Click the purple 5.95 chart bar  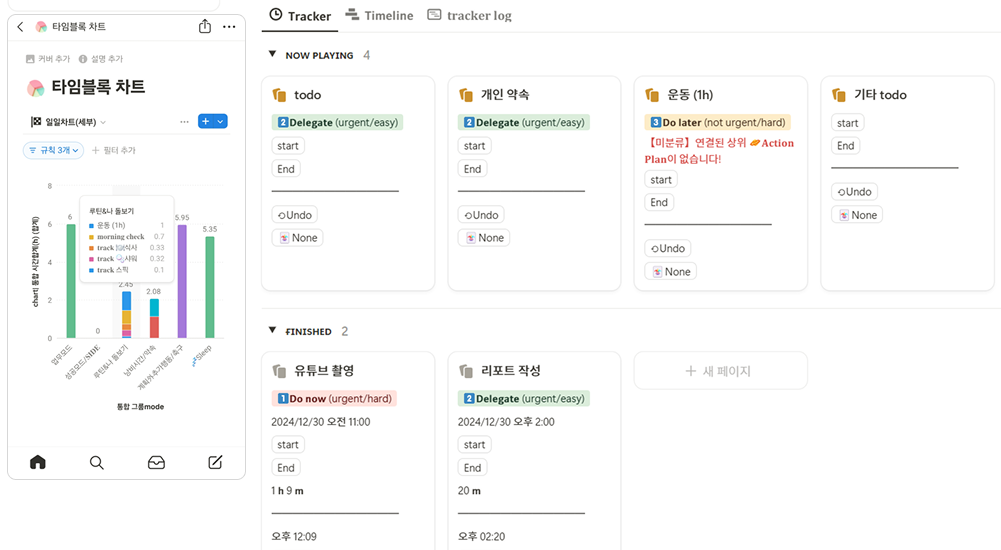pyautogui.click(x=182, y=280)
